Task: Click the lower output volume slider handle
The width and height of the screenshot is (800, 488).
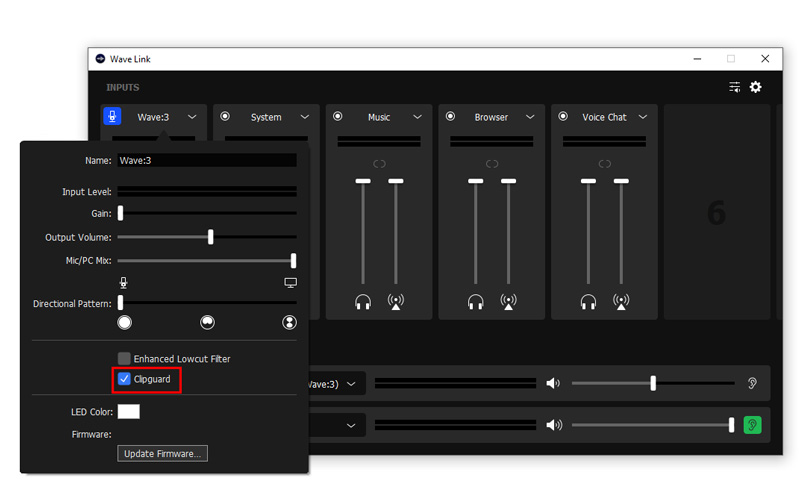Action: pyautogui.click(x=732, y=425)
